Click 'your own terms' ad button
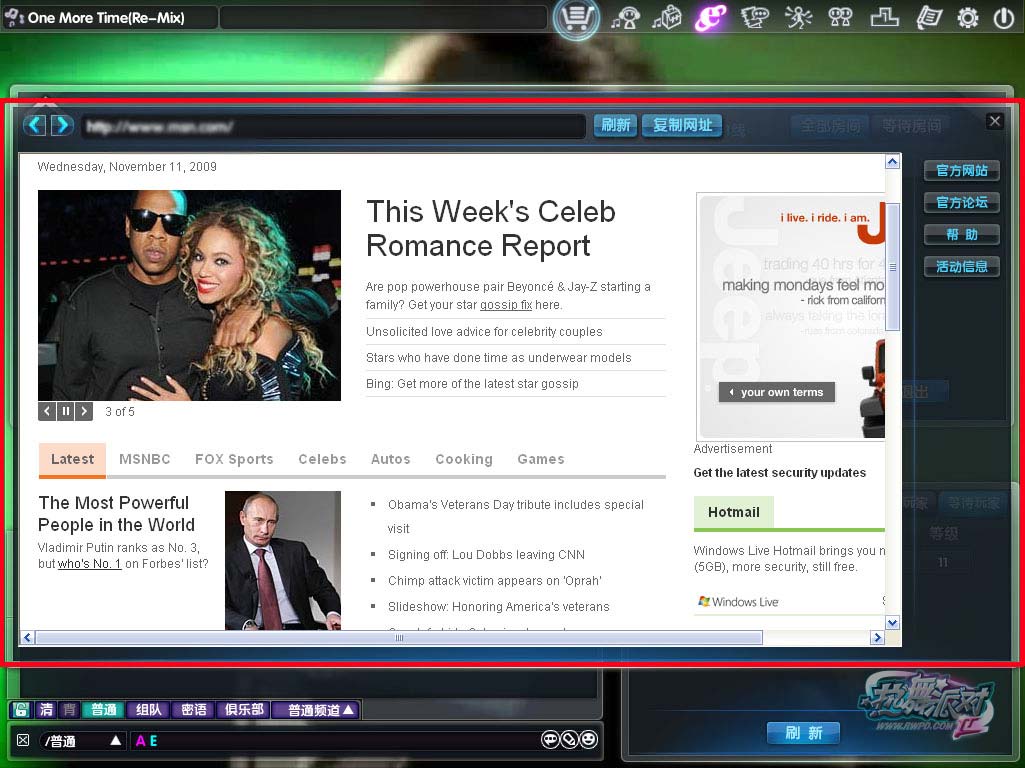The width and height of the screenshot is (1025, 768). 777,392
